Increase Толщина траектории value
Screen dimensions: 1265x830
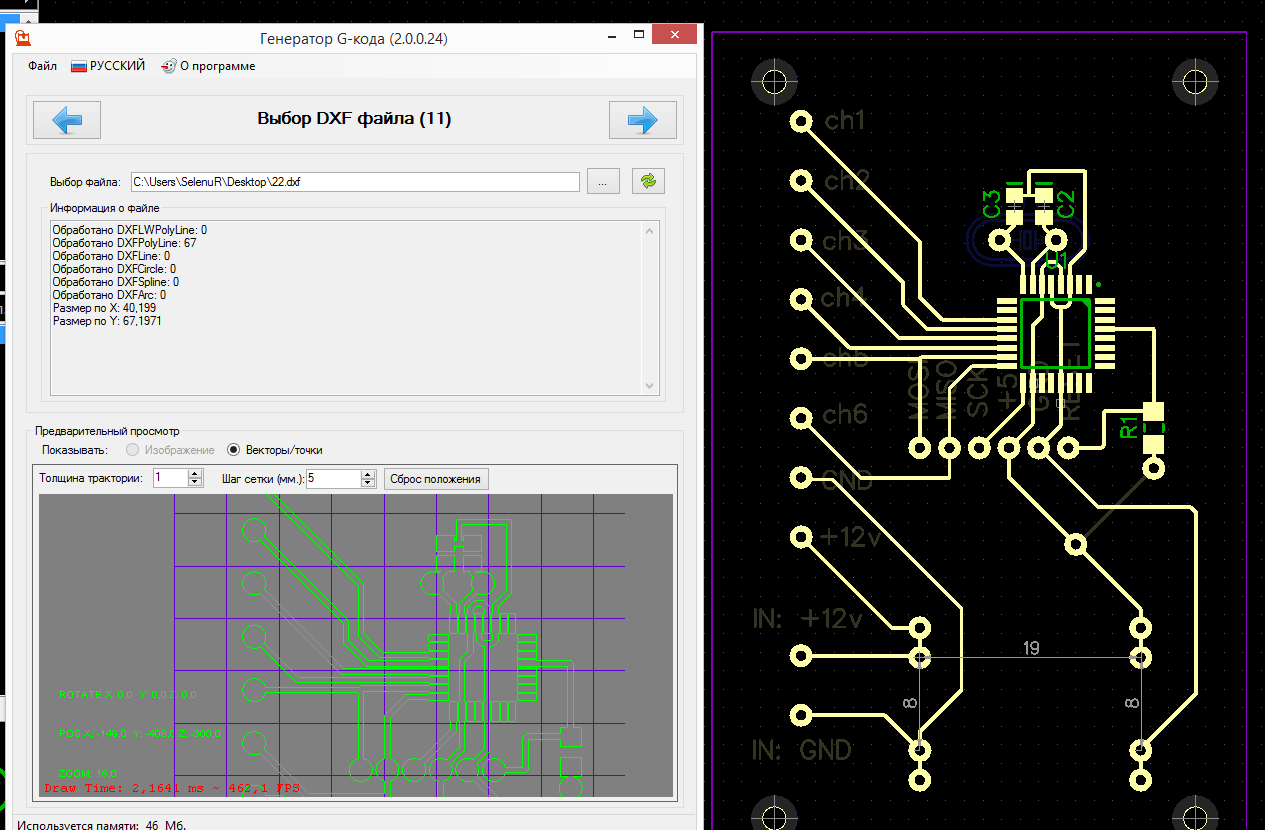[195, 474]
